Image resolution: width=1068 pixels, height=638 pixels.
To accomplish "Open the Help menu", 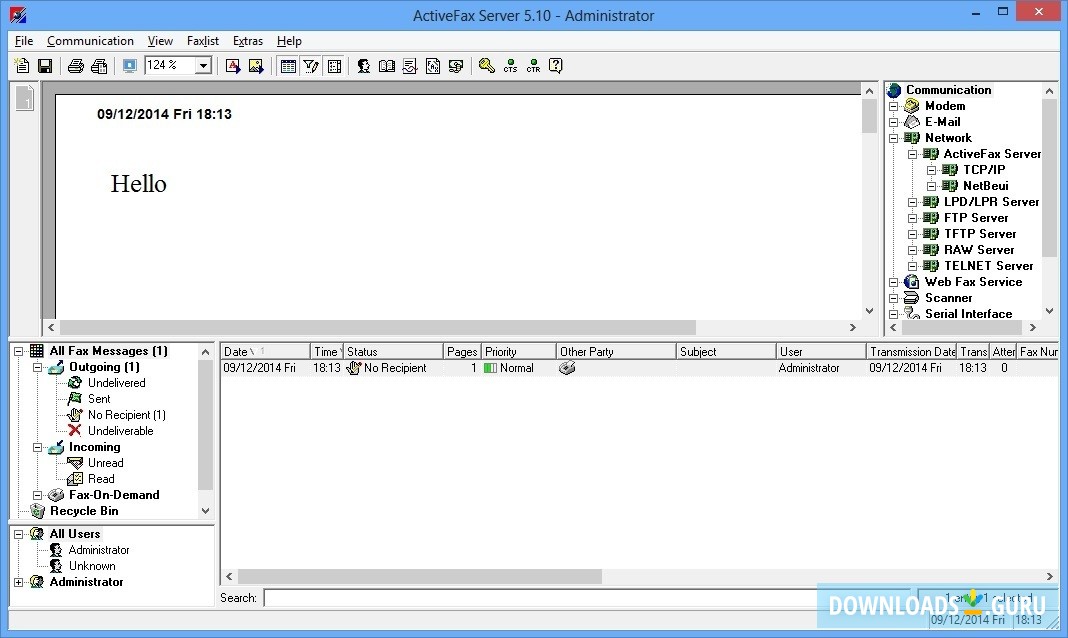I will coord(289,41).
